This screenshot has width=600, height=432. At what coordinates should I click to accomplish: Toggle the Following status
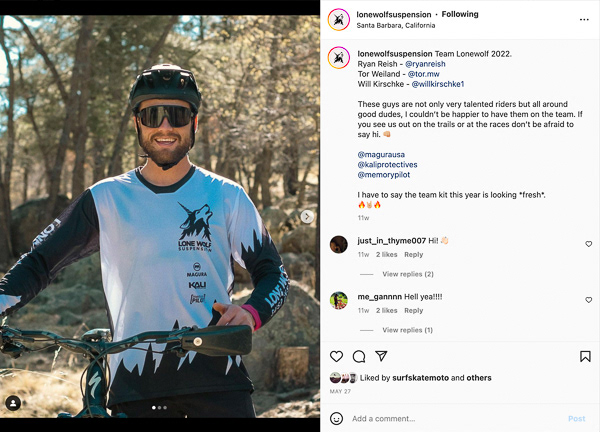(460, 14)
